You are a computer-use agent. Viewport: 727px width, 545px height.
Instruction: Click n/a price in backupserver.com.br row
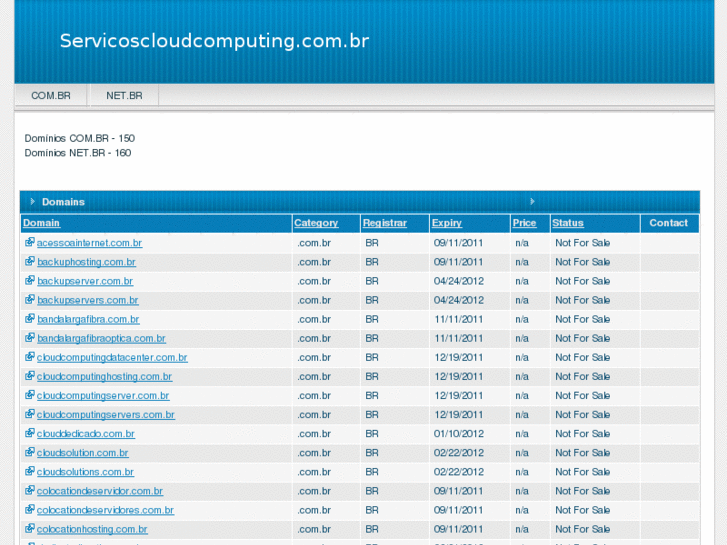(522, 281)
